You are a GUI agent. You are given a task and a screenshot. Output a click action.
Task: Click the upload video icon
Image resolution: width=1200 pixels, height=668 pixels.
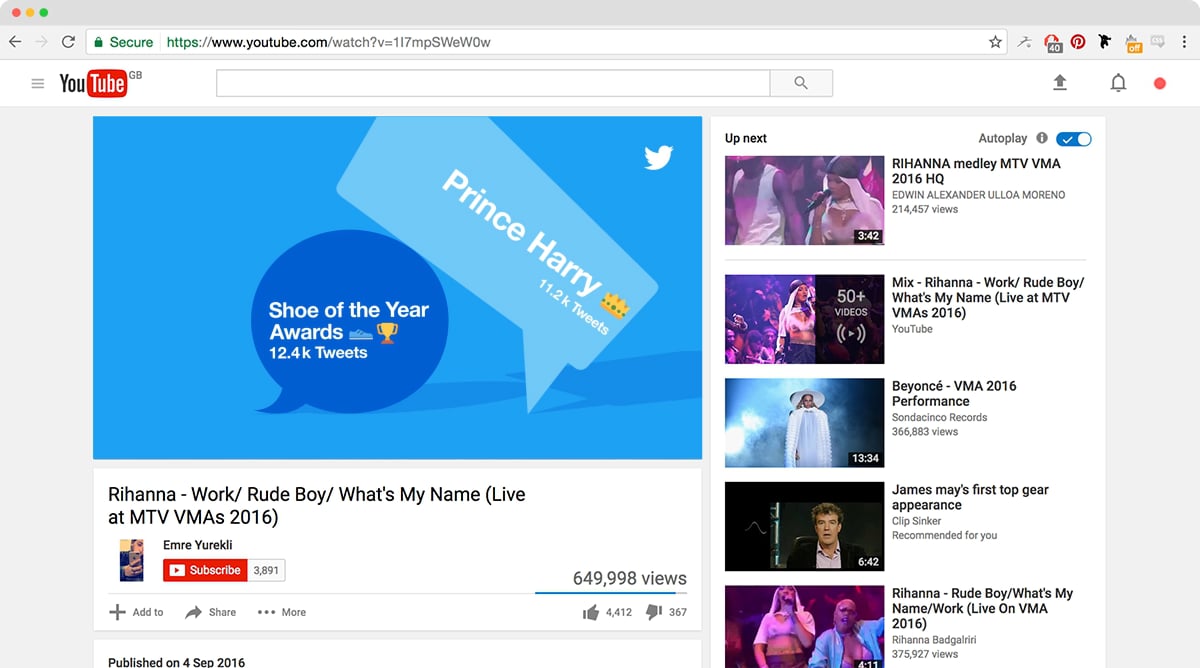pyautogui.click(x=1060, y=83)
